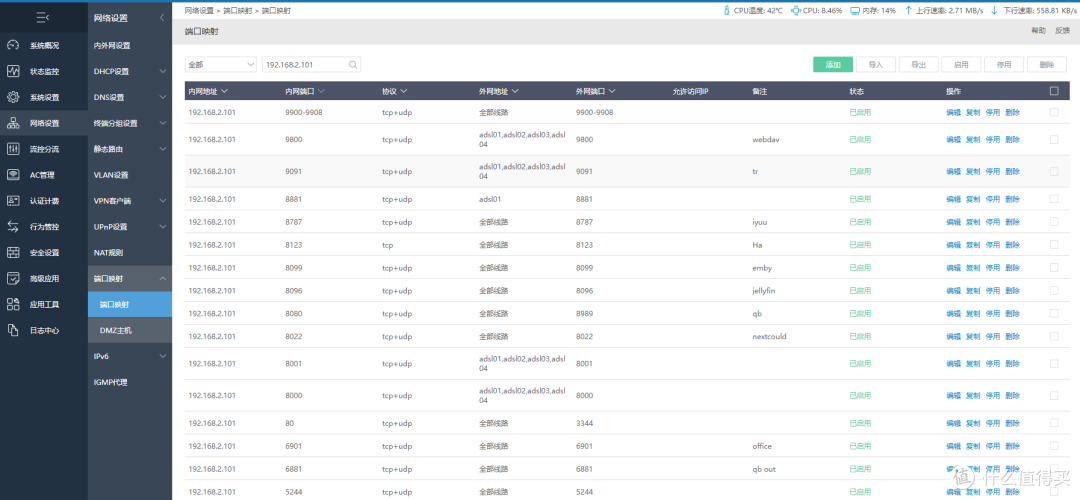This screenshot has height=500, width=1080.
Task: Toggle the select-all checkbox in header
Action: [x=1054, y=91]
